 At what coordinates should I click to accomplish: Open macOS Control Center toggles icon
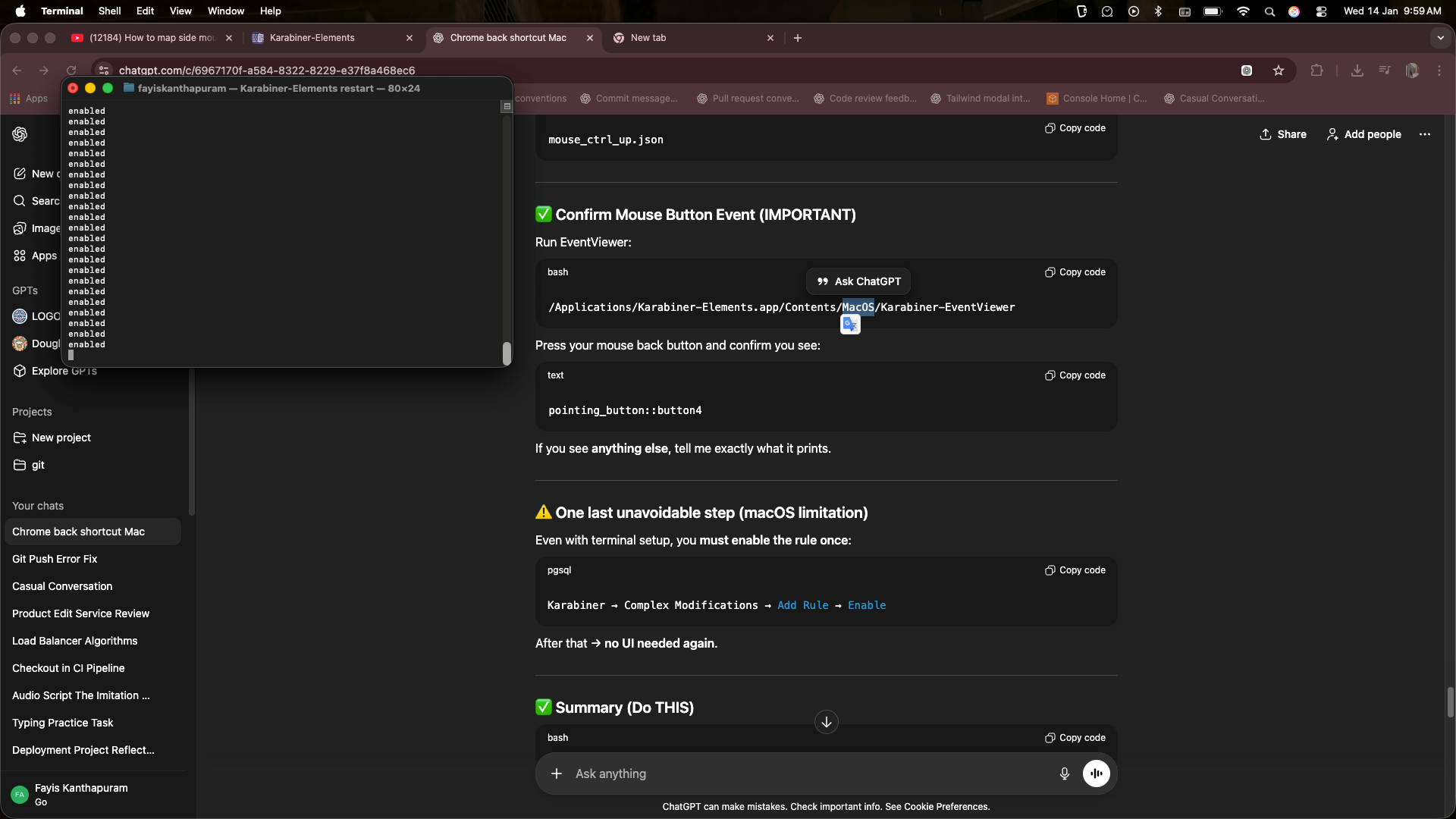pos(1321,11)
